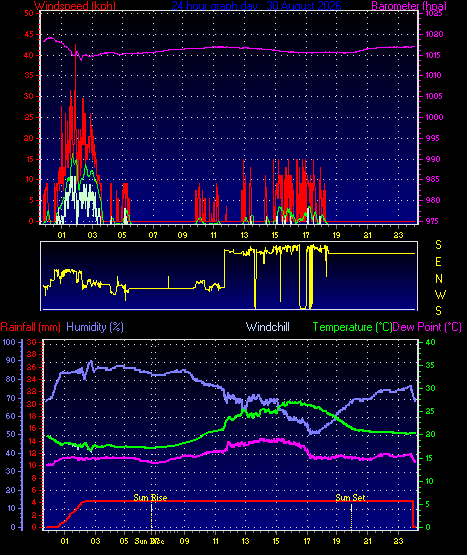Click hour 13 on windspeed time axis
Viewport: 467px width, 555px height.
(244, 235)
